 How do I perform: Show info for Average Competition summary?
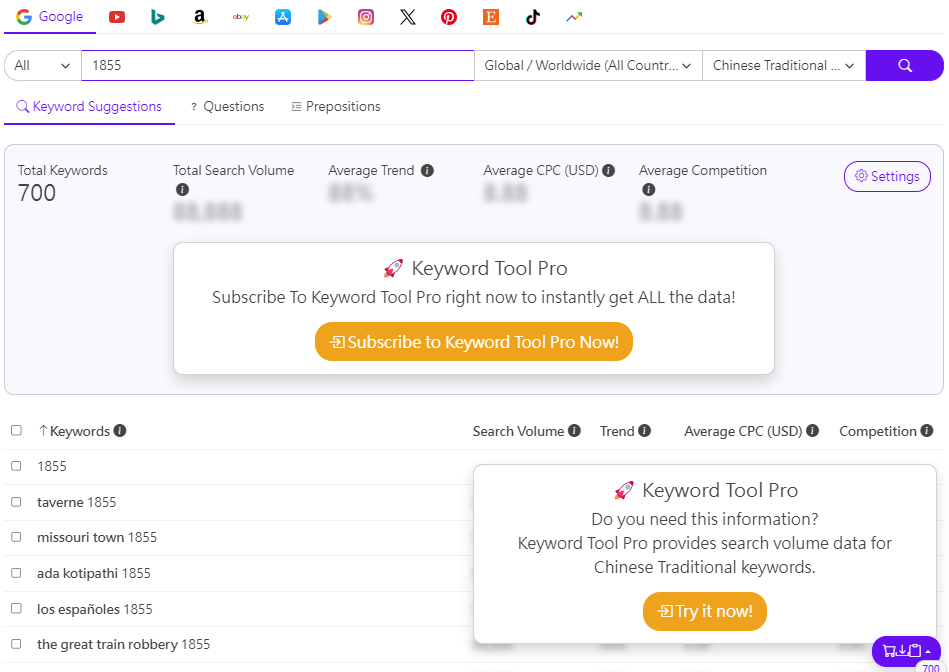point(649,189)
